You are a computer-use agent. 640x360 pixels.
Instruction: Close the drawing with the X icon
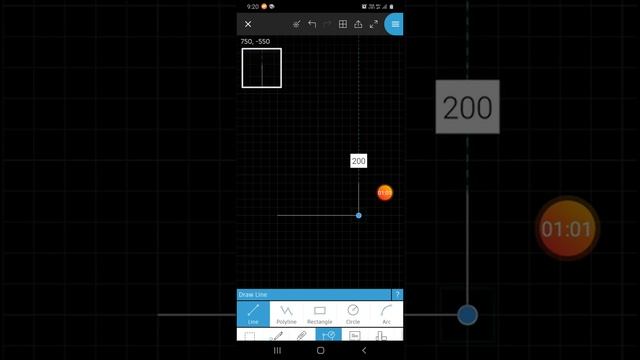click(248, 24)
